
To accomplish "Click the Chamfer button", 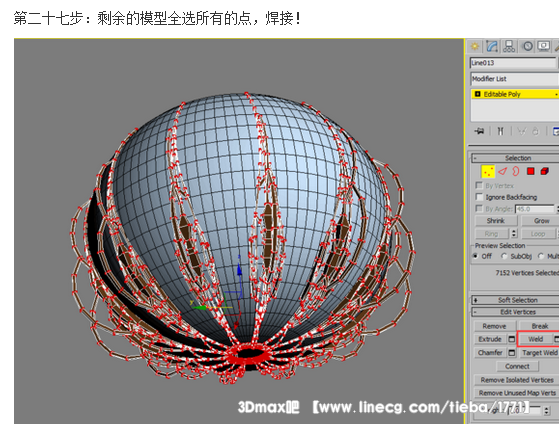I will tap(490, 352).
